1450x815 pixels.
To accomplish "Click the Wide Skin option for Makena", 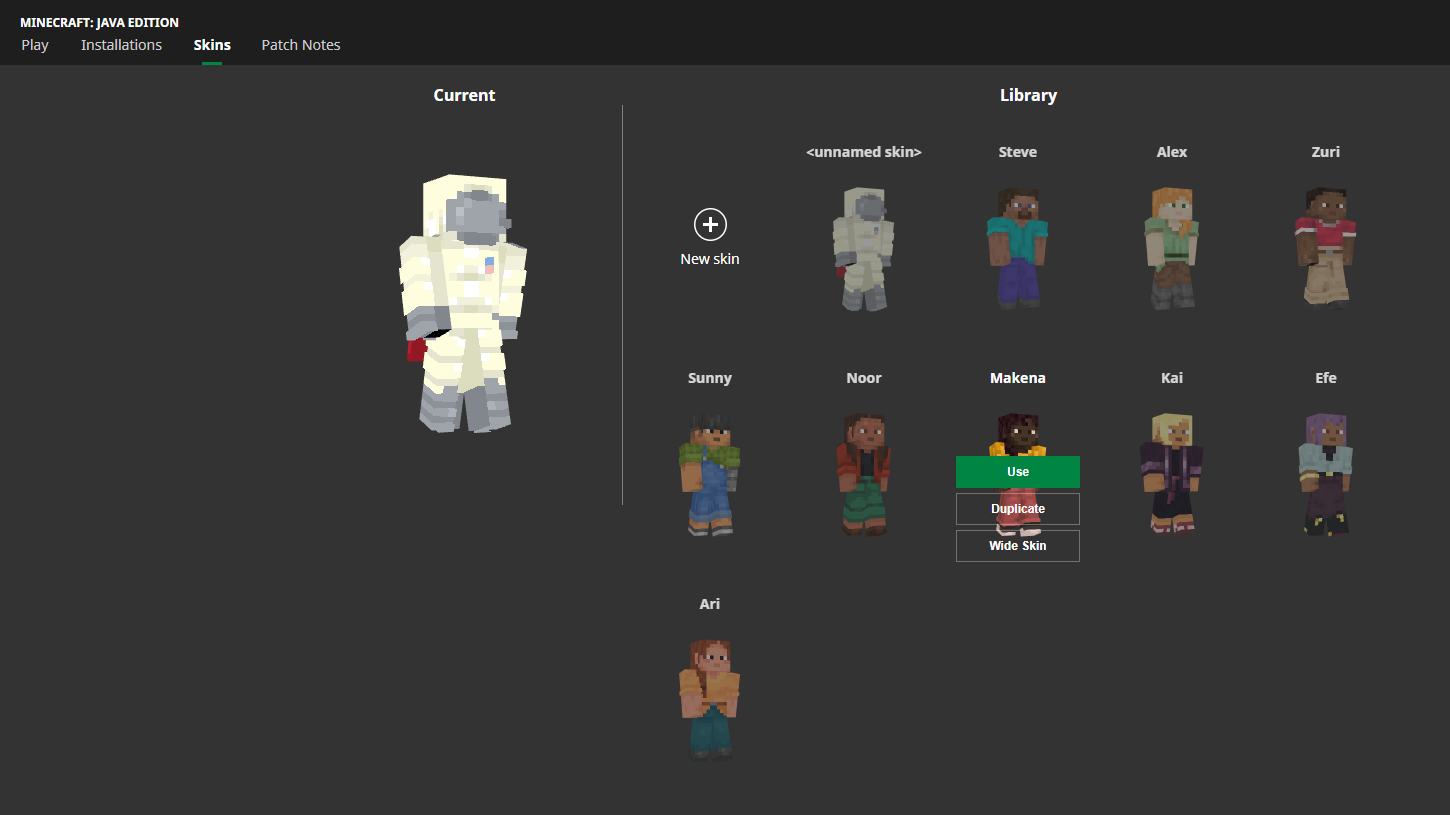I will [1017, 545].
